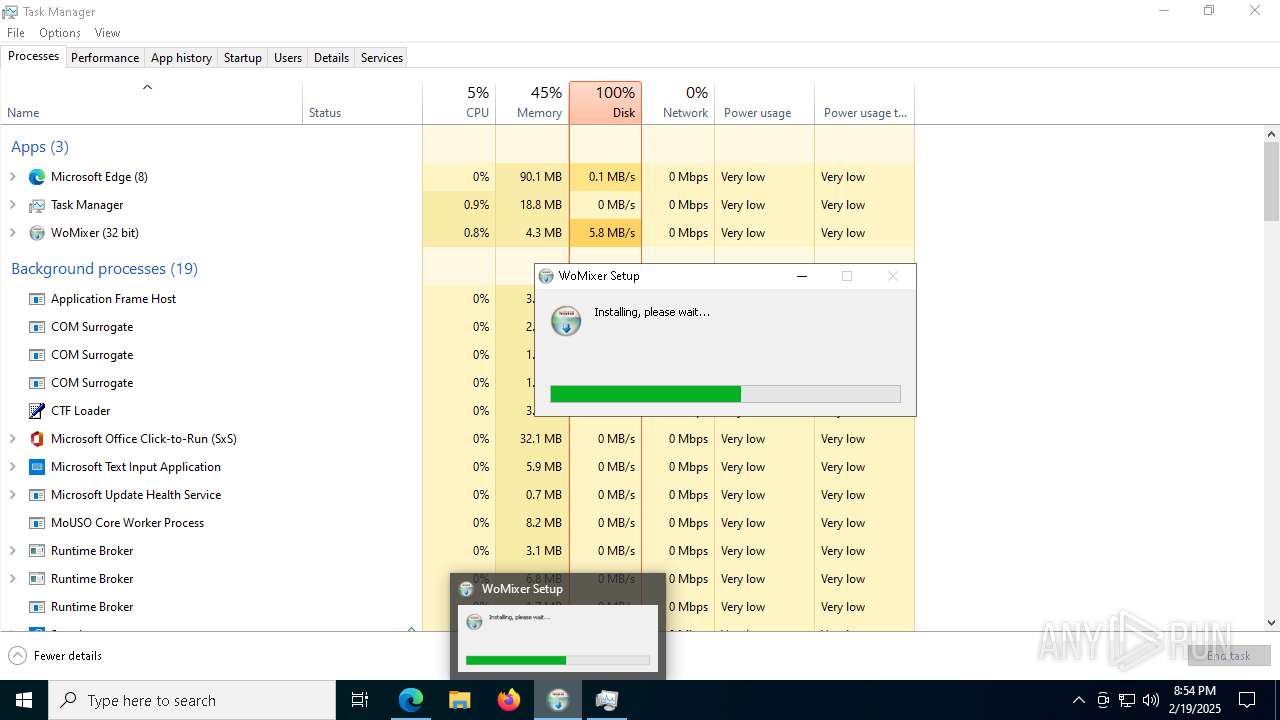Click the WoMixer Setup installation progress bar
1280x720 pixels.
click(x=725, y=394)
